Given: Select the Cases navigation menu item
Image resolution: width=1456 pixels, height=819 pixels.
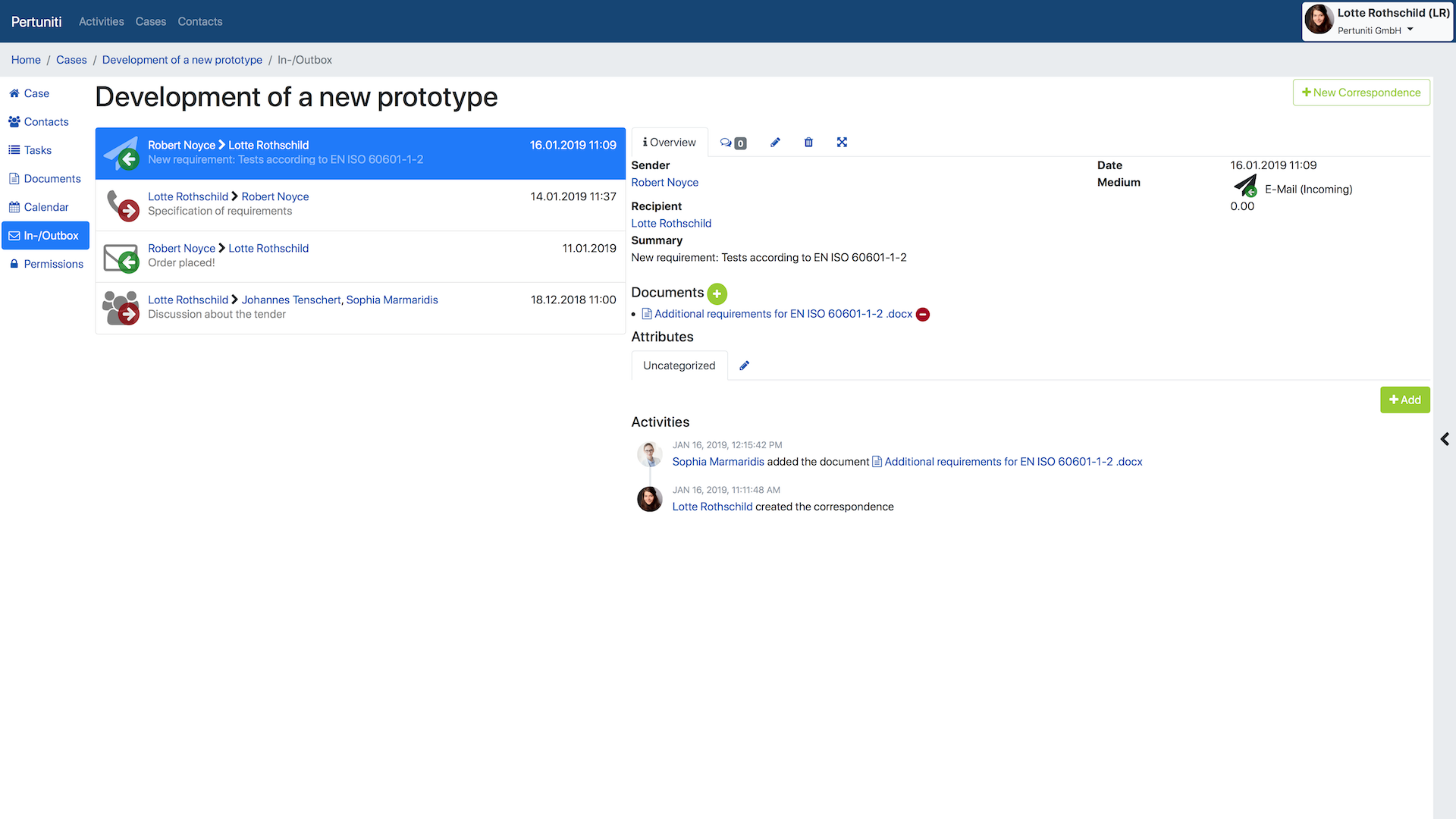Looking at the screenshot, I should [x=152, y=21].
